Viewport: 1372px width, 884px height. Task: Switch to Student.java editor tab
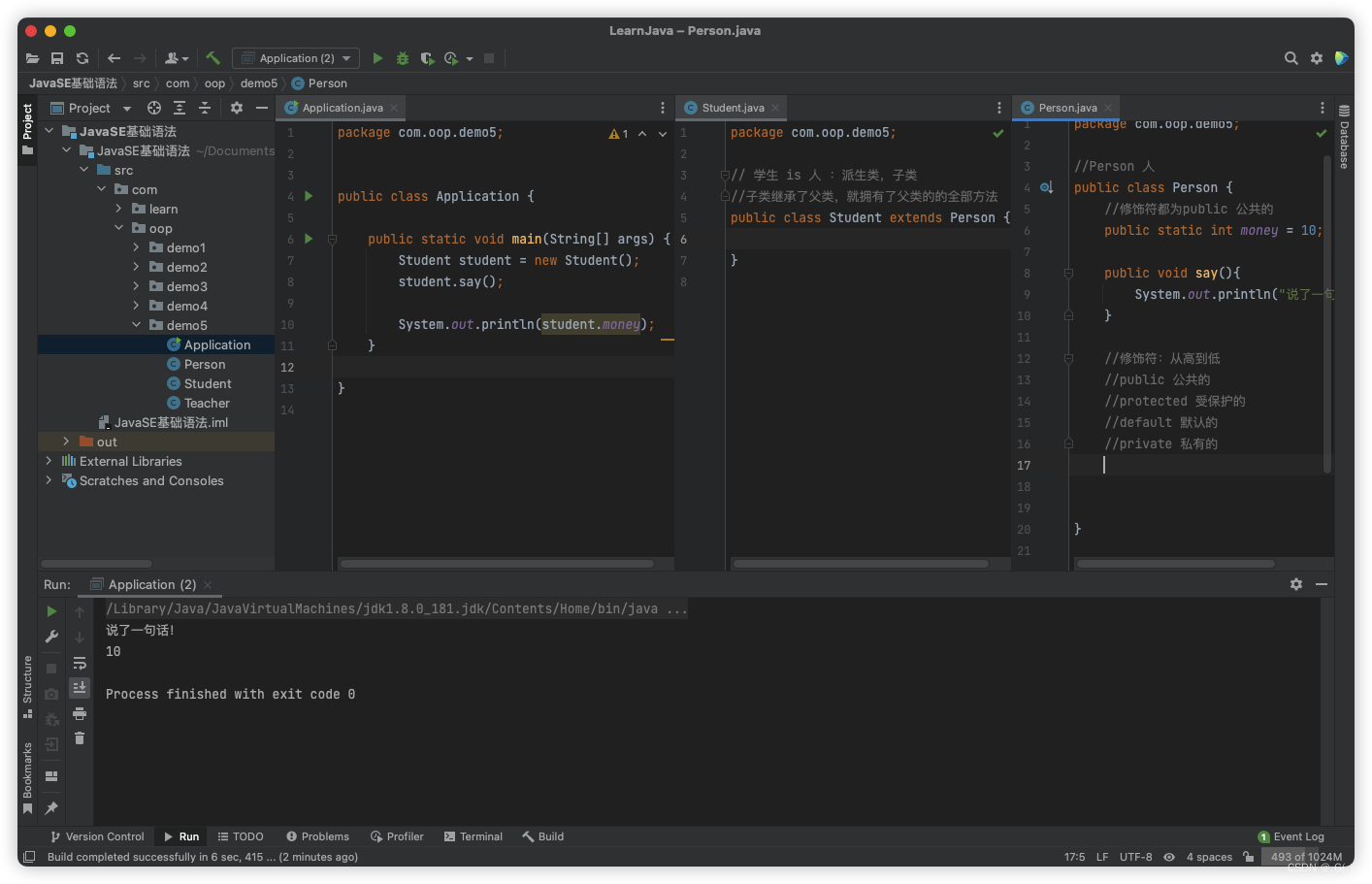[x=733, y=108]
